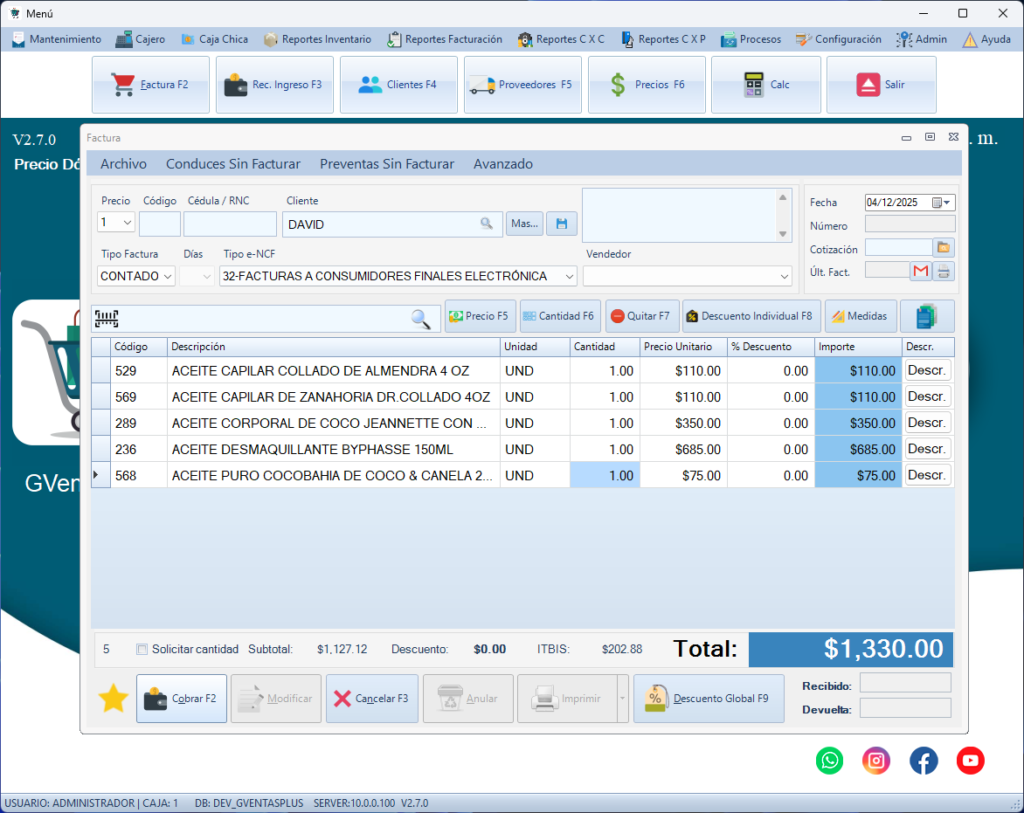Screen dimensions: 1024x813
Task: Click the Cobrar F2 button
Action: (181, 699)
